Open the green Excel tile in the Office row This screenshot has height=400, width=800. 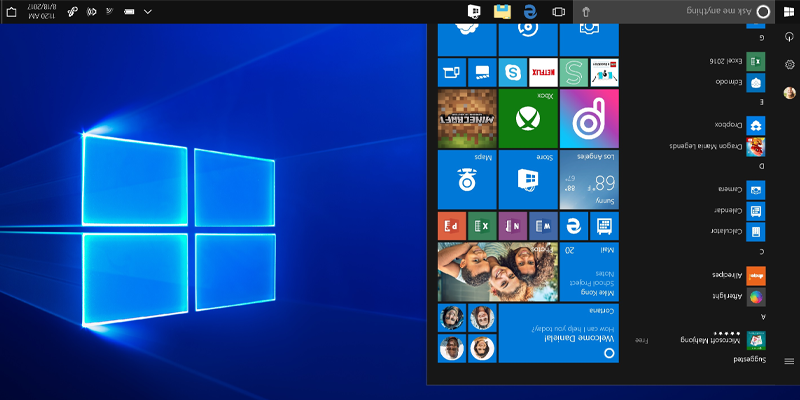tap(482, 226)
